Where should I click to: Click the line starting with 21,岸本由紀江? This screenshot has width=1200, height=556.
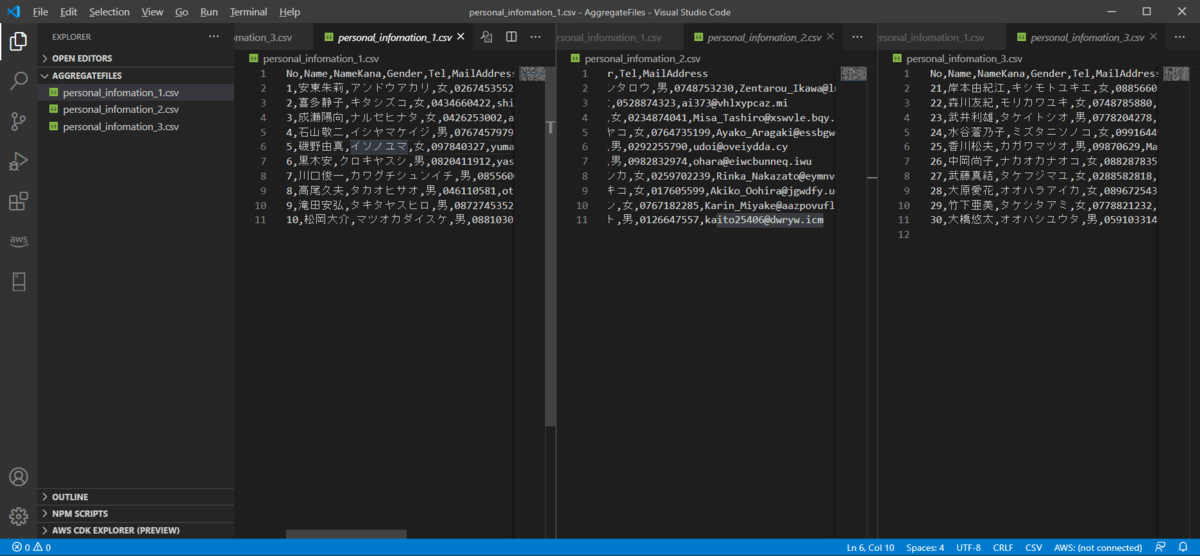coord(1043,87)
